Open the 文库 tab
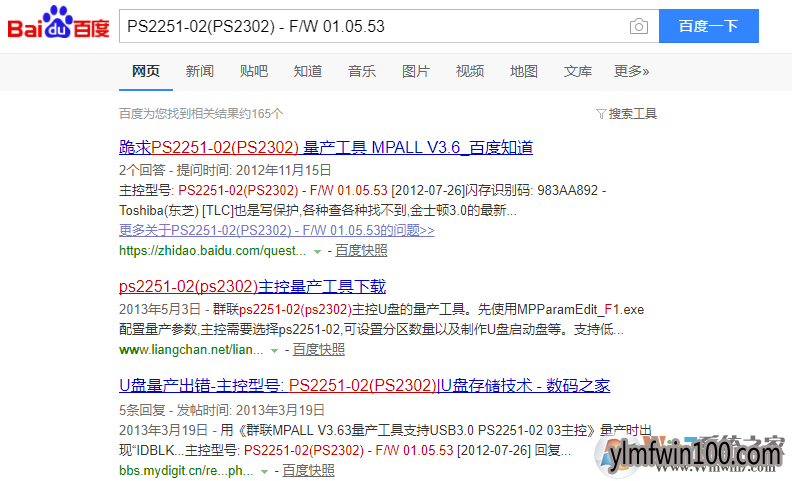792x481 pixels. pyautogui.click(x=578, y=71)
